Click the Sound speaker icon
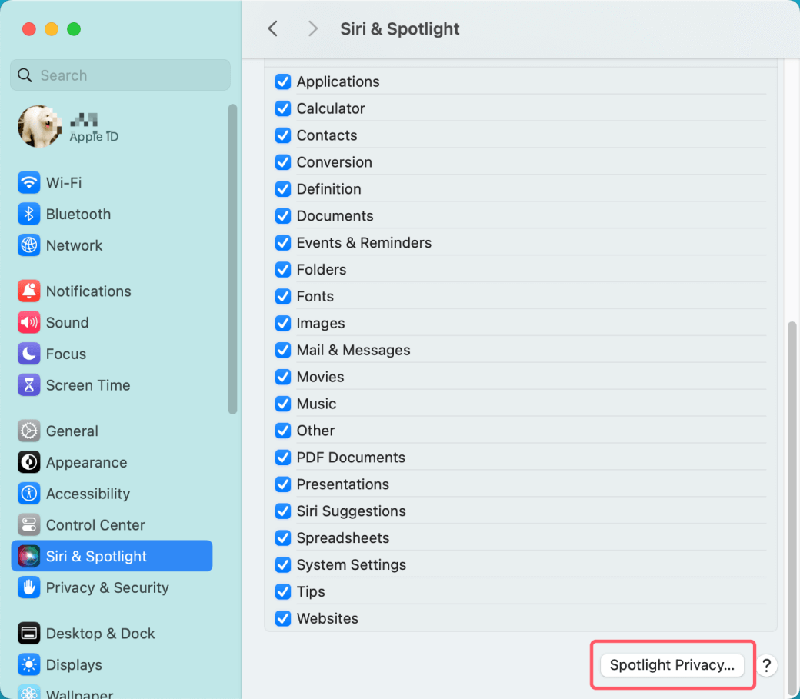Viewport: 800px width, 699px height. tap(29, 322)
